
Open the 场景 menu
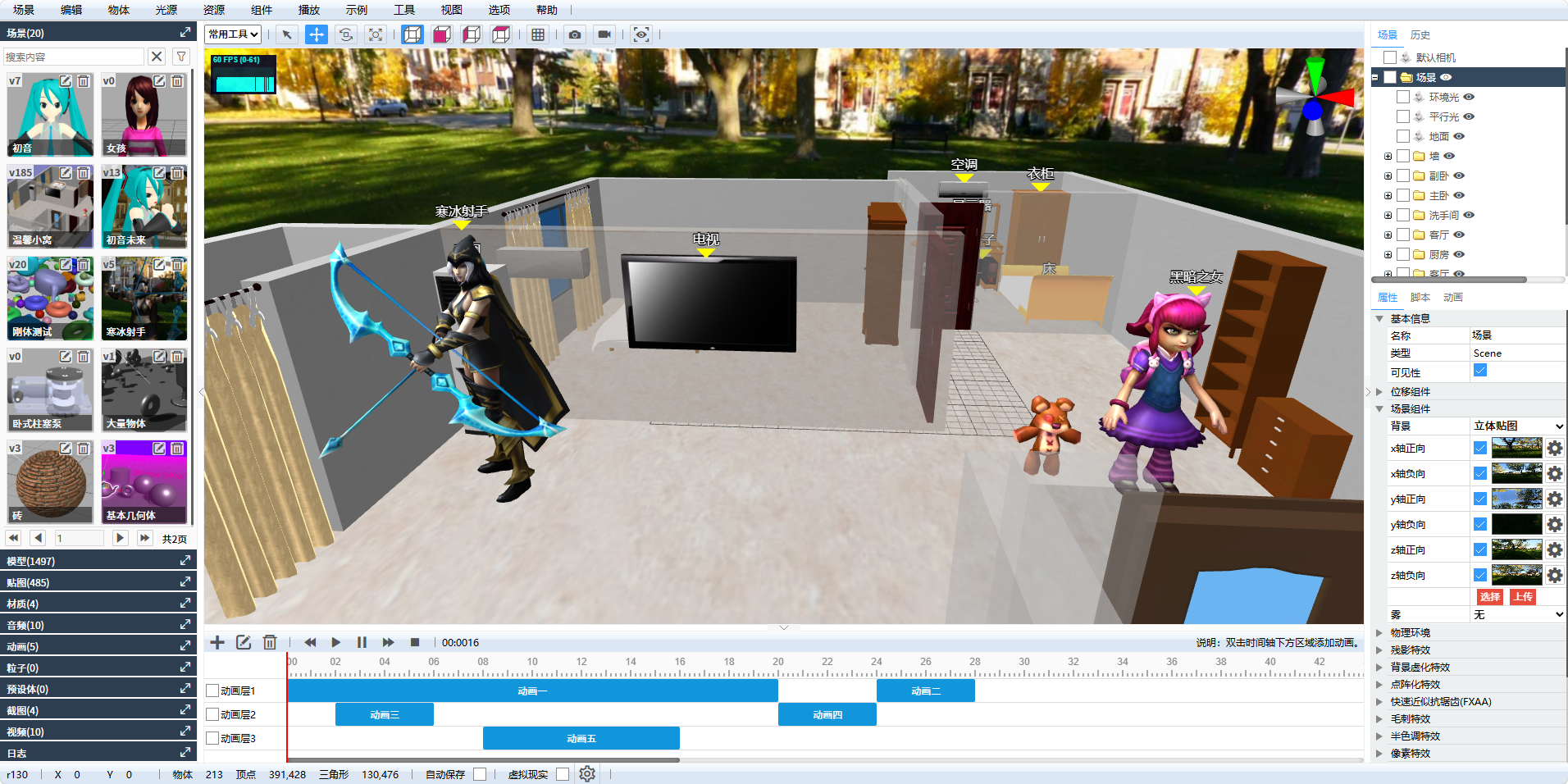click(24, 10)
